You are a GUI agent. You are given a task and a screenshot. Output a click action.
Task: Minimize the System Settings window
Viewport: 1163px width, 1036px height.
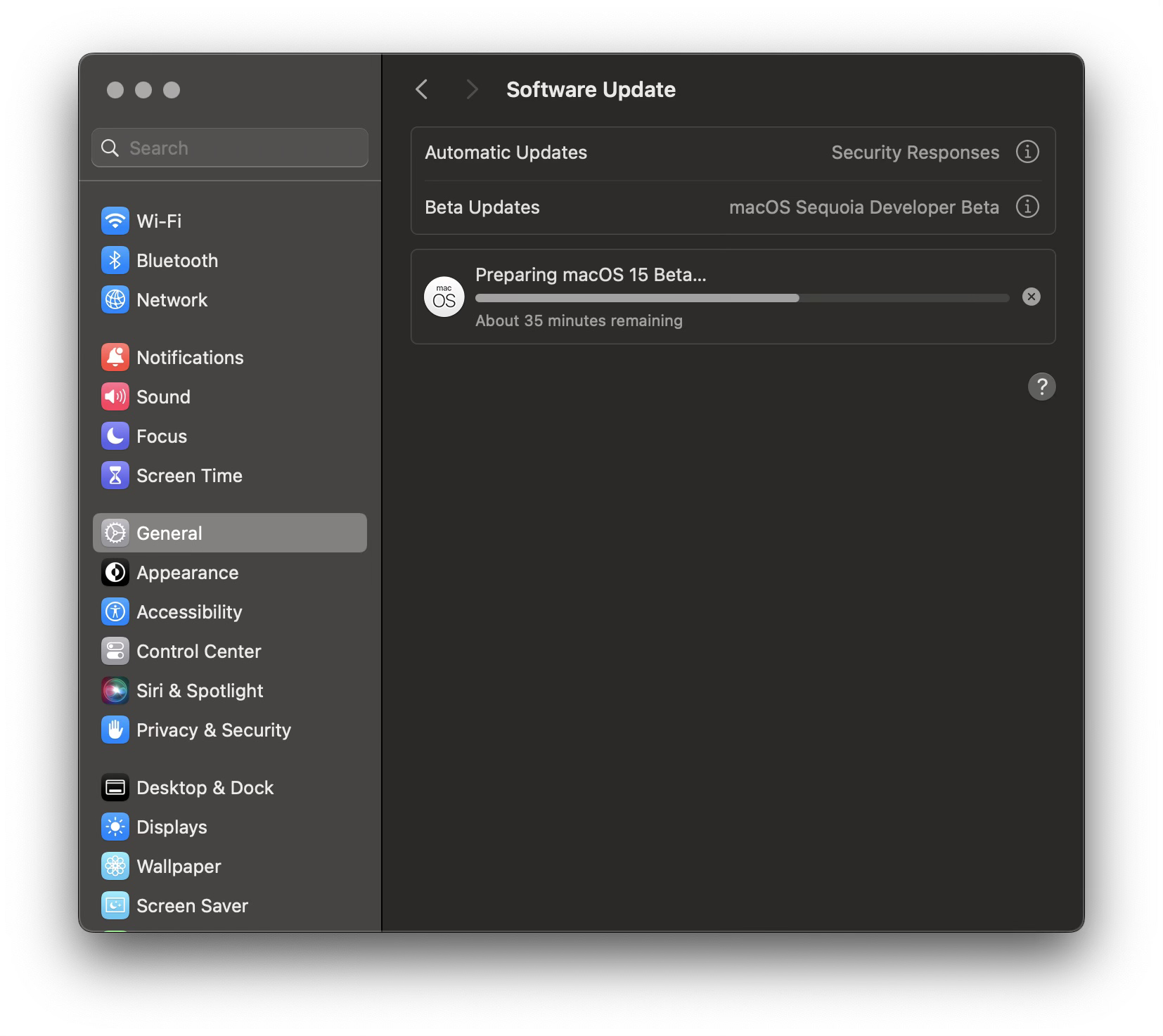click(x=143, y=90)
